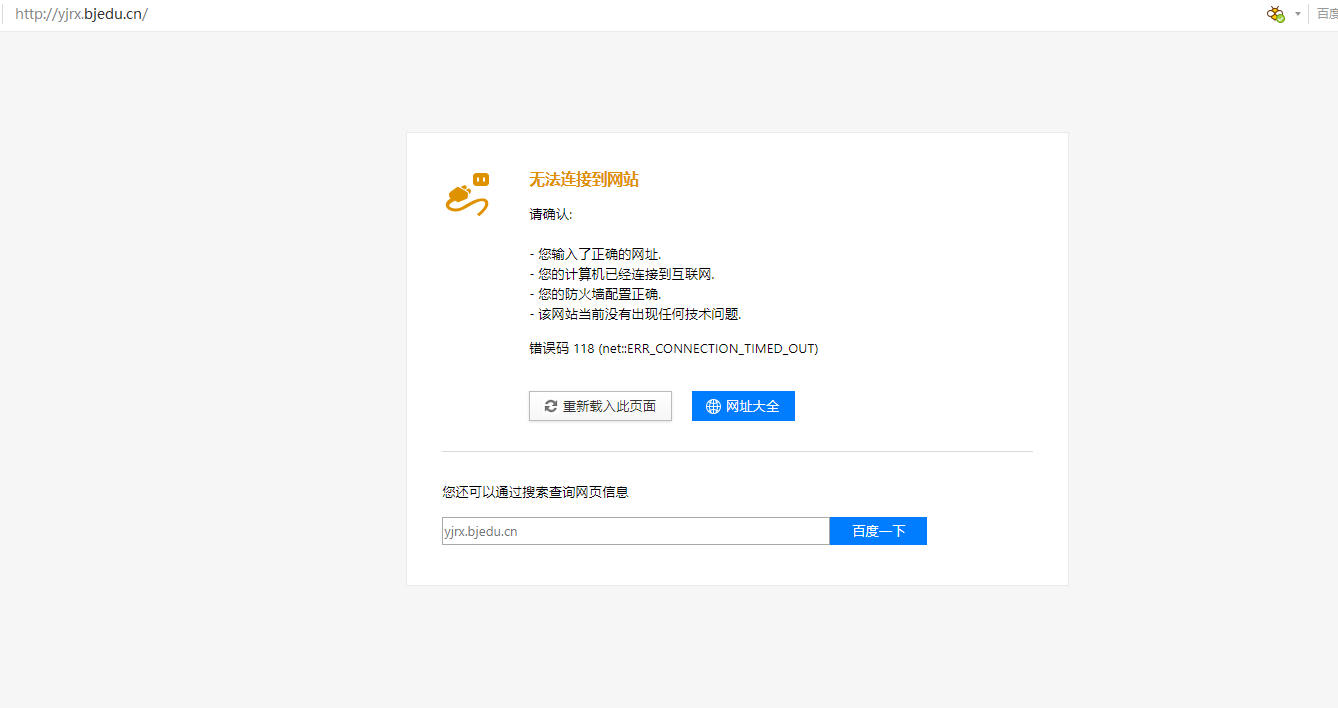The width and height of the screenshot is (1338, 708).
Task: Click the horizontal divider line in error card
Action: point(737,452)
